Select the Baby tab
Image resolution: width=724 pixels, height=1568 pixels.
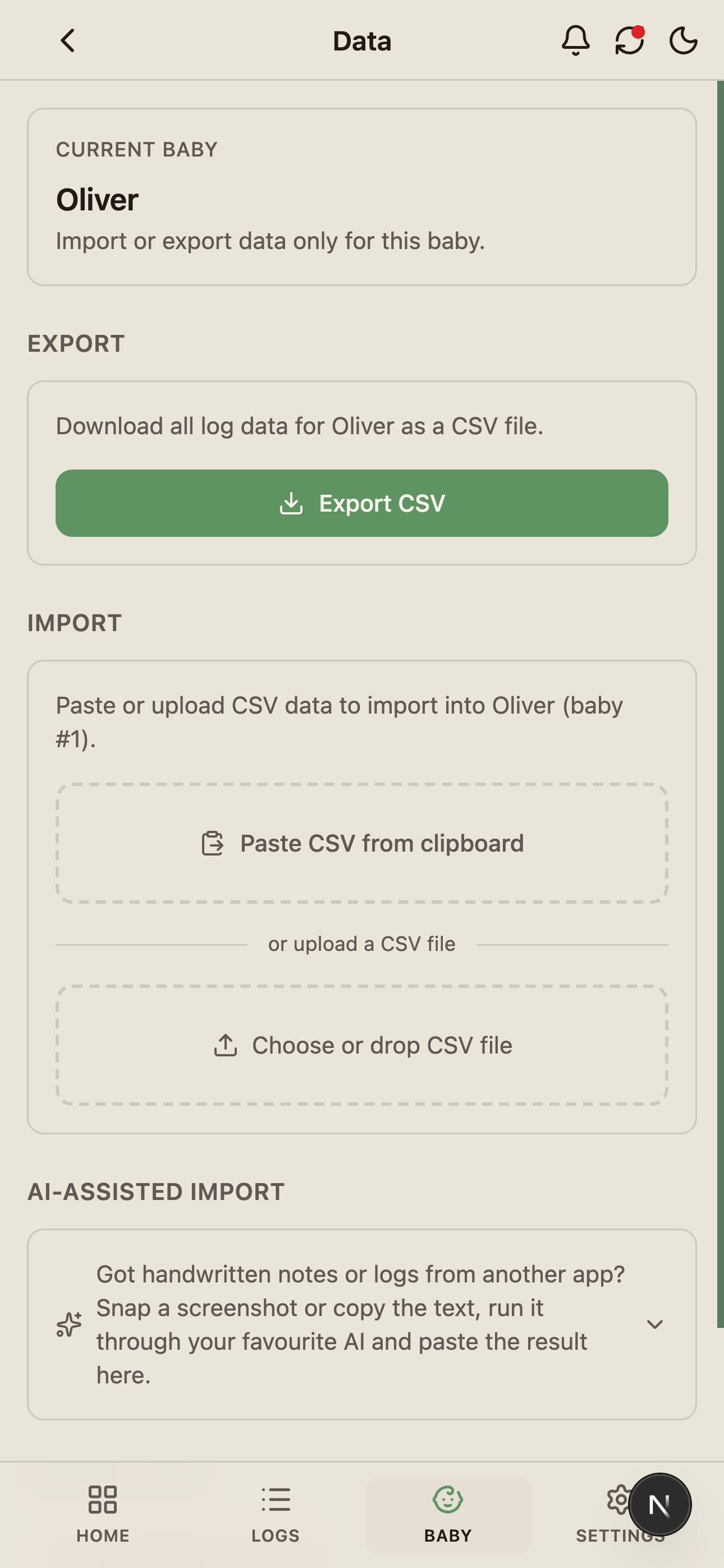(448, 1514)
